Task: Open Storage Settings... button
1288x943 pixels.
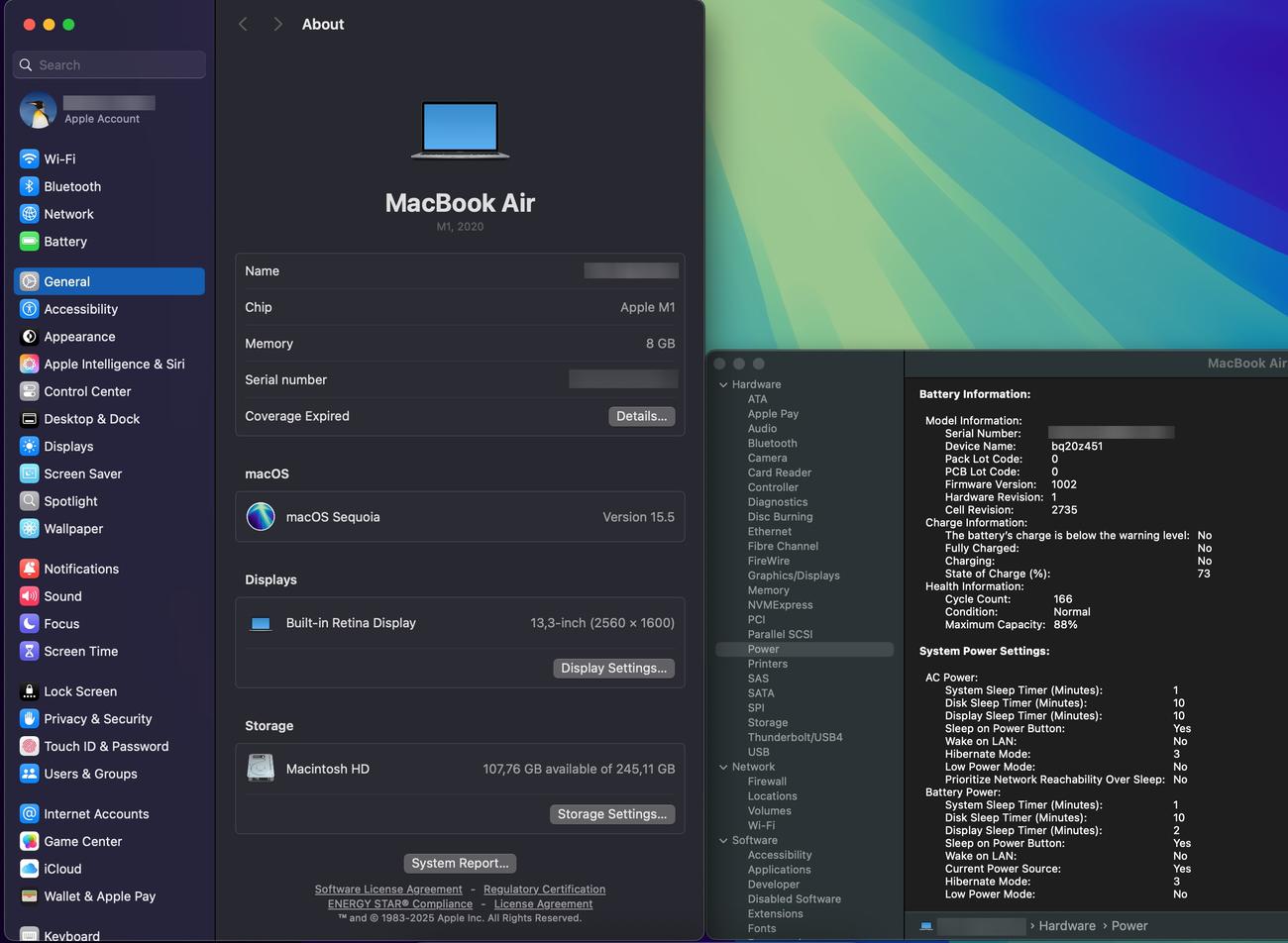Action: (x=611, y=813)
